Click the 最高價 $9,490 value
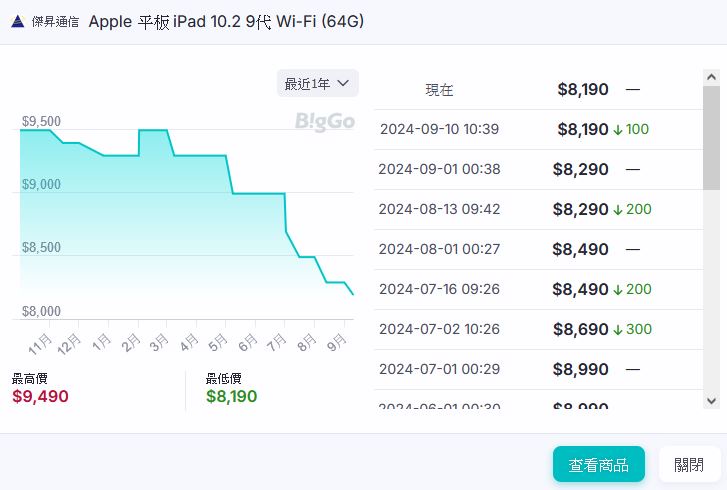The height and width of the screenshot is (490, 727). 40,396
